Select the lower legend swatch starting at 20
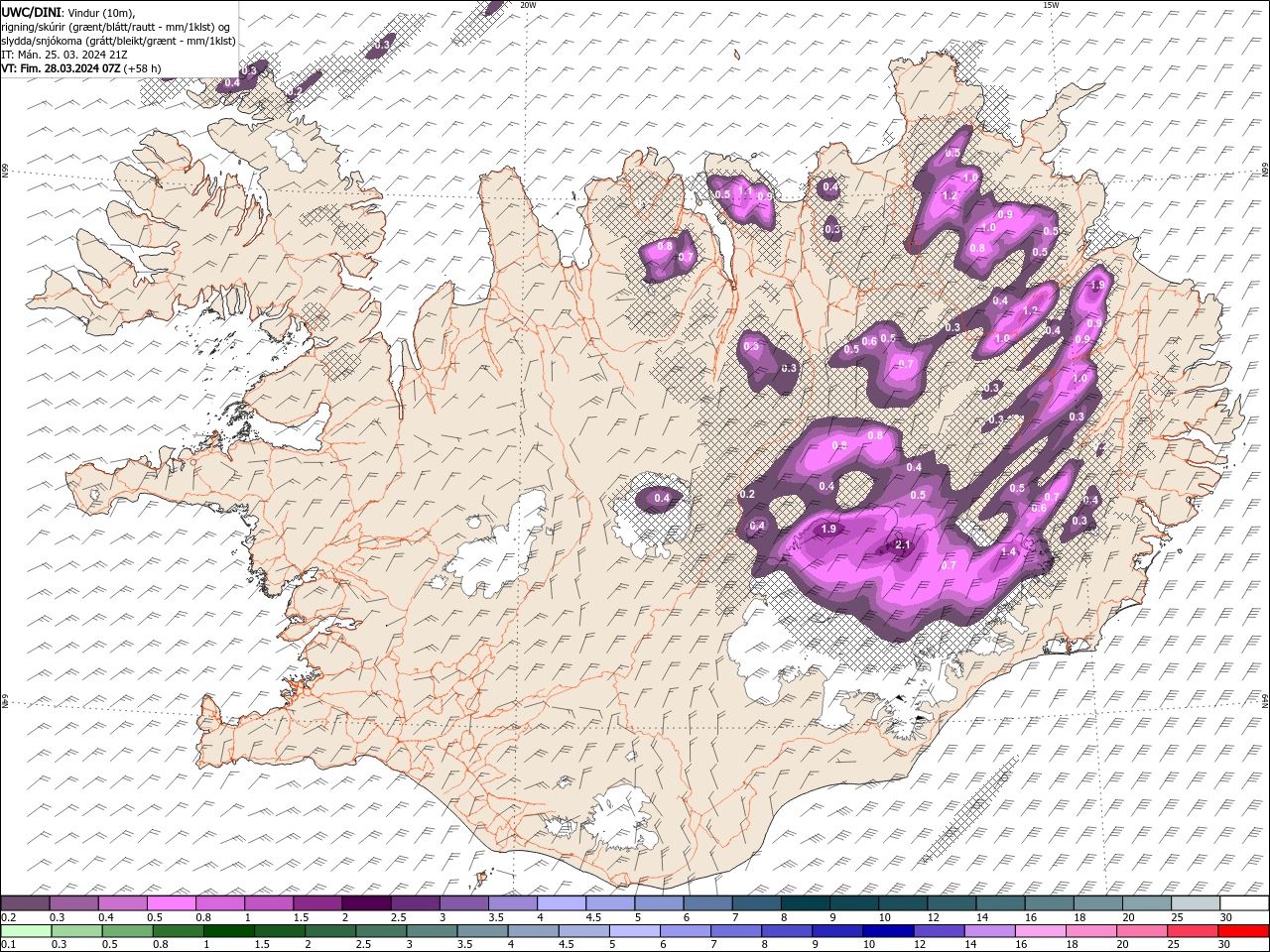The height and width of the screenshot is (952, 1270). 1142,931
